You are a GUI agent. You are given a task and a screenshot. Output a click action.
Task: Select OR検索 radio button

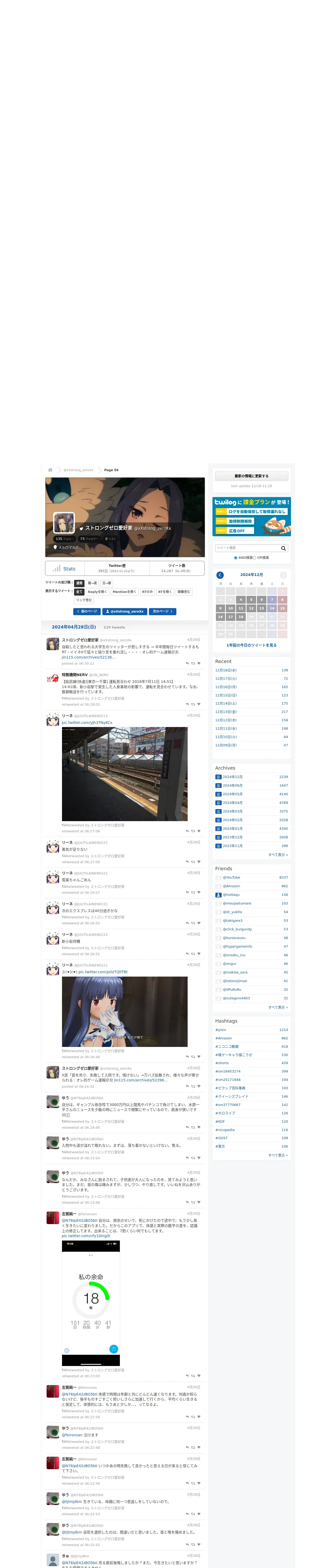(x=255, y=558)
